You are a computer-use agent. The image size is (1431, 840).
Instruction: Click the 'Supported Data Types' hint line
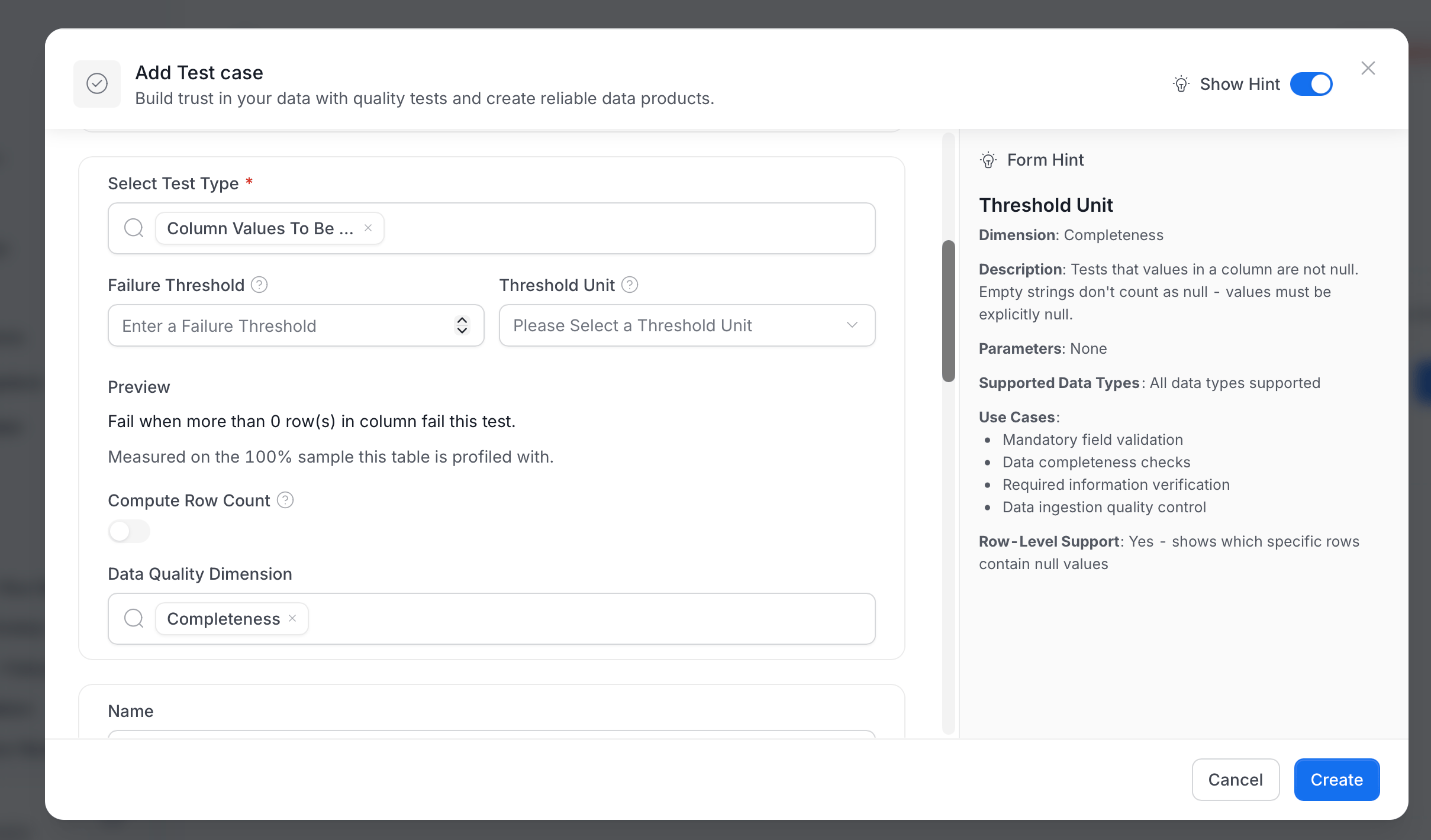pyautogui.click(x=1149, y=383)
